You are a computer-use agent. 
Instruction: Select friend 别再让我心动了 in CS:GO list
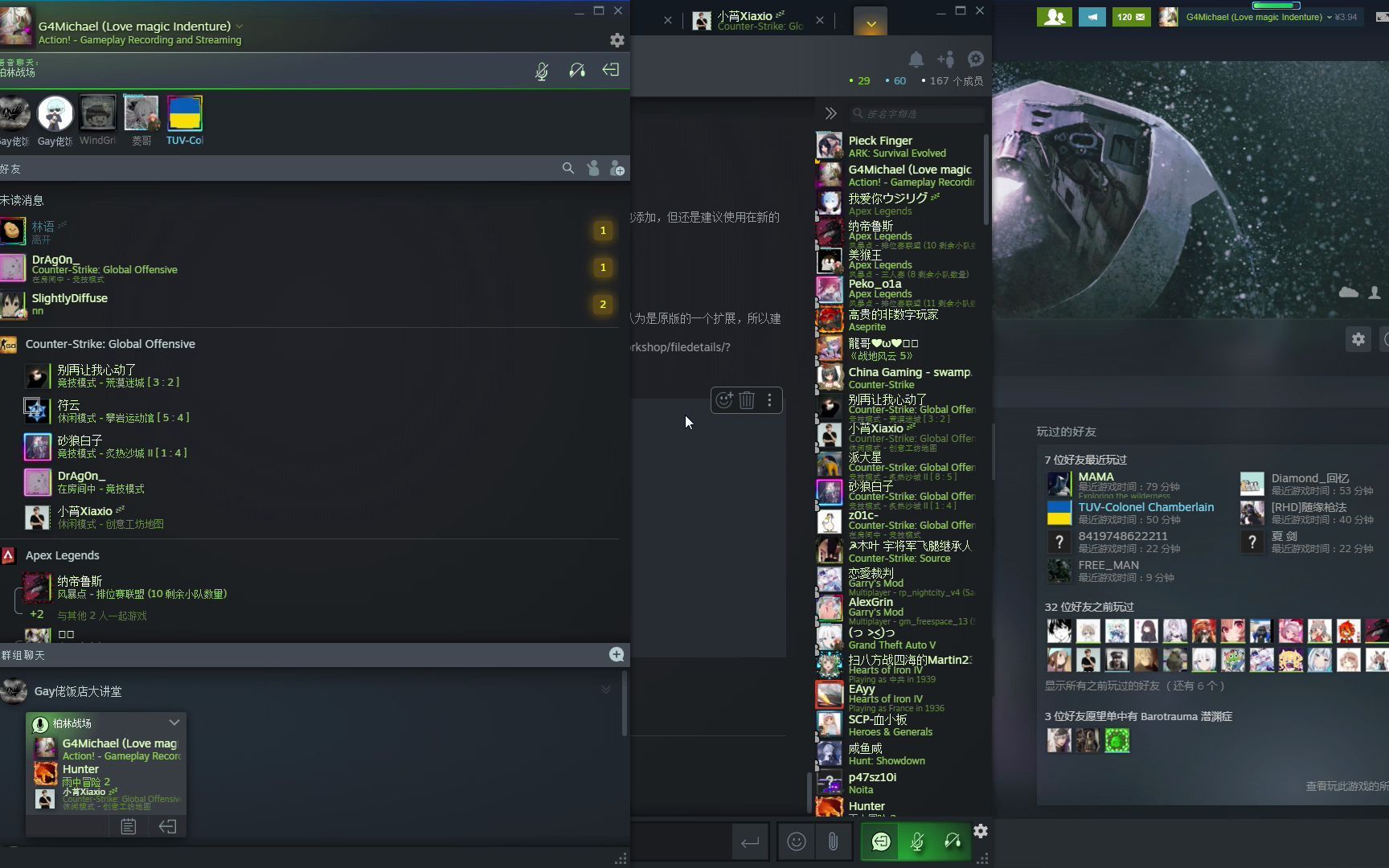click(x=322, y=375)
